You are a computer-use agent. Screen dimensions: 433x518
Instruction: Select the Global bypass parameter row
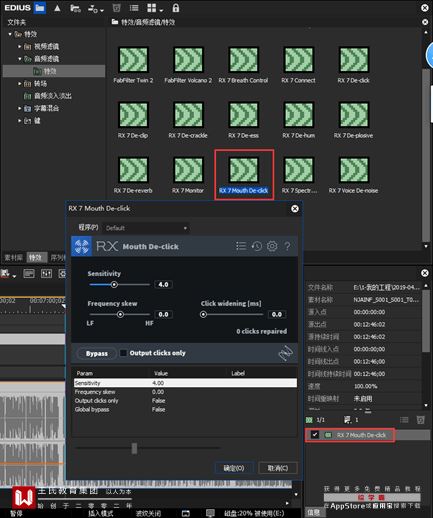click(185, 409)
